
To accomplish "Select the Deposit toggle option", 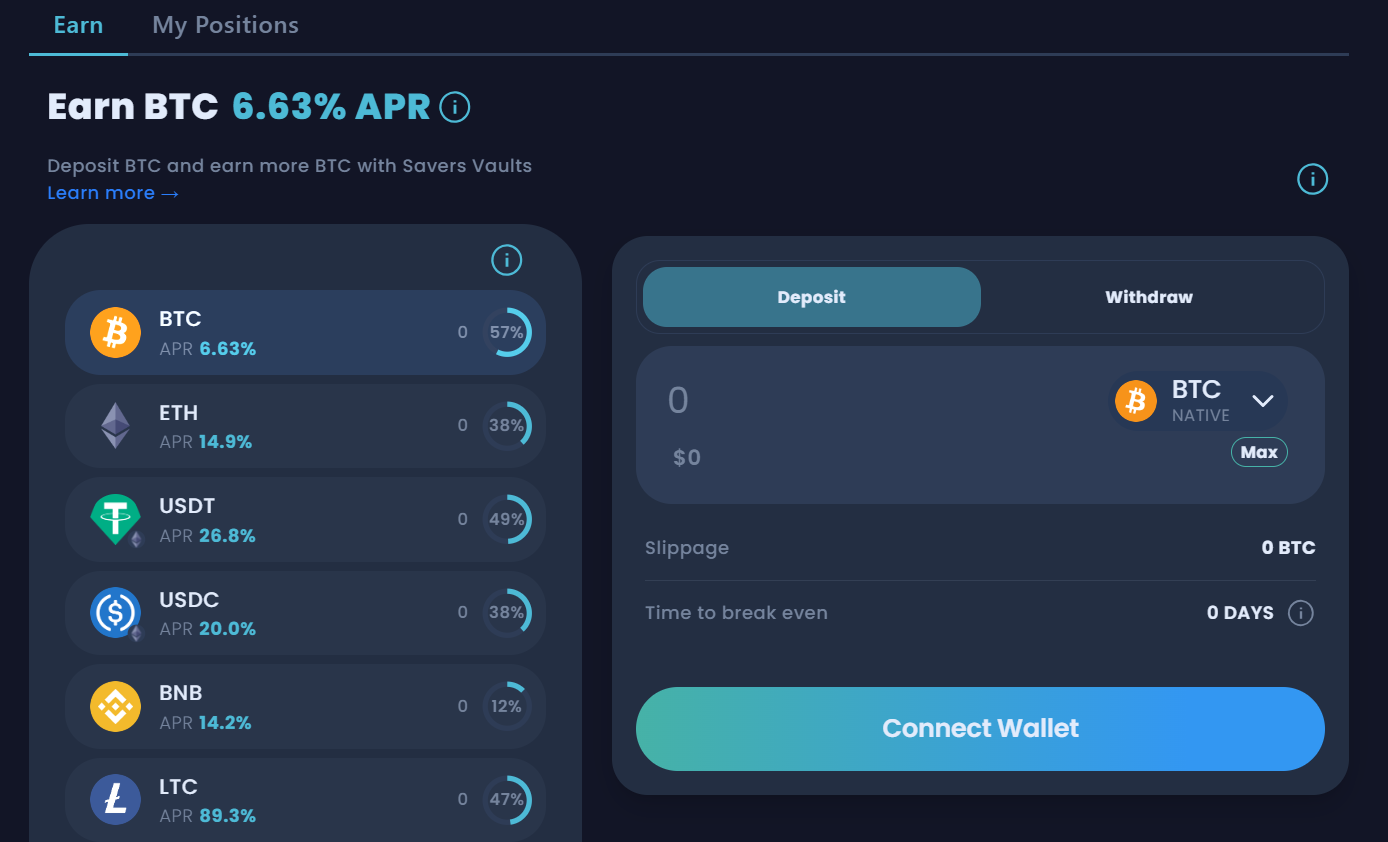I will point(811,297).
